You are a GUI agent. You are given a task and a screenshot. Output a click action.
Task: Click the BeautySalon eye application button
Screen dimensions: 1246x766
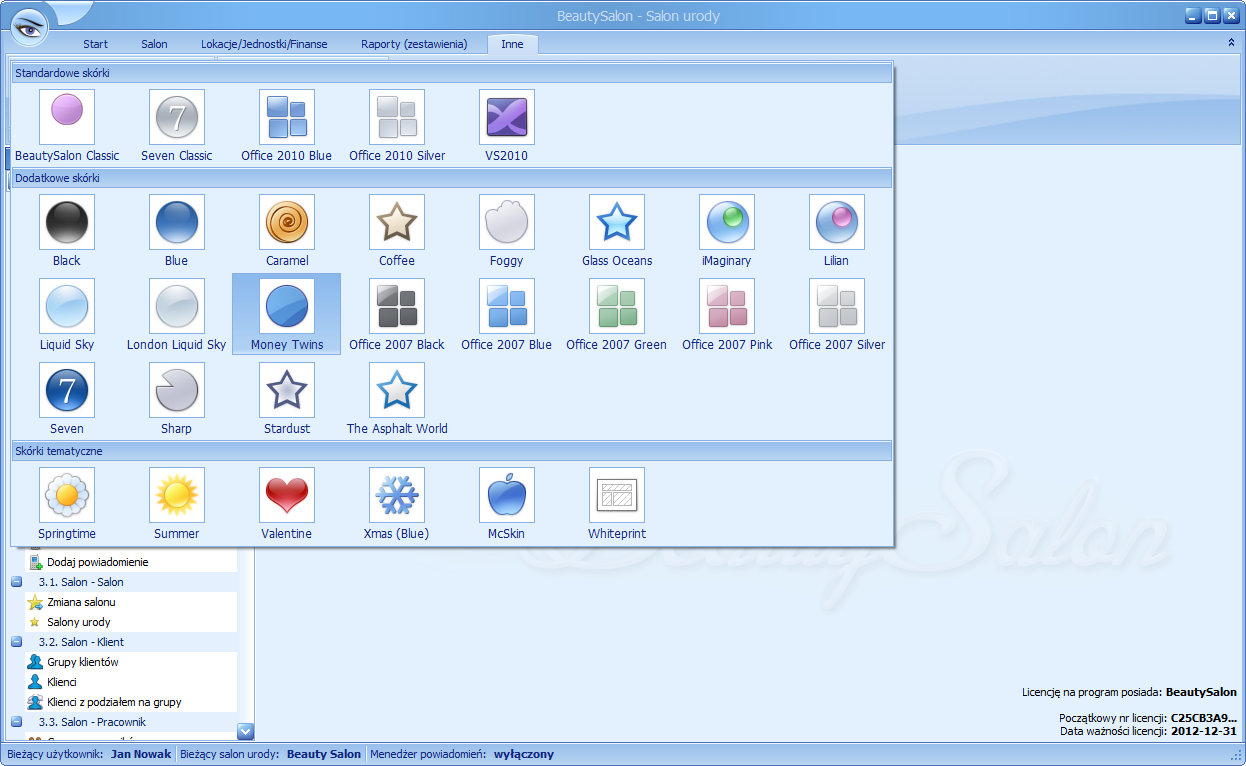pyautogui.click(x=29, y=27)
